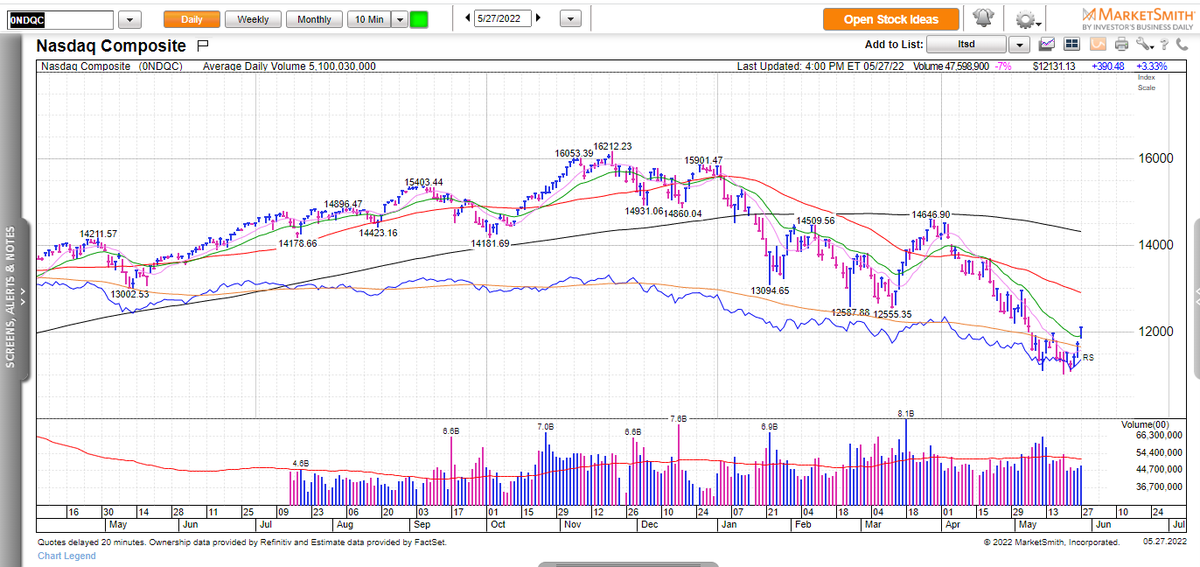The width and height of the screenshot is (1200, 567).
Task: Expand the Add to List dropdown arrow
Action: (1018, 44)
